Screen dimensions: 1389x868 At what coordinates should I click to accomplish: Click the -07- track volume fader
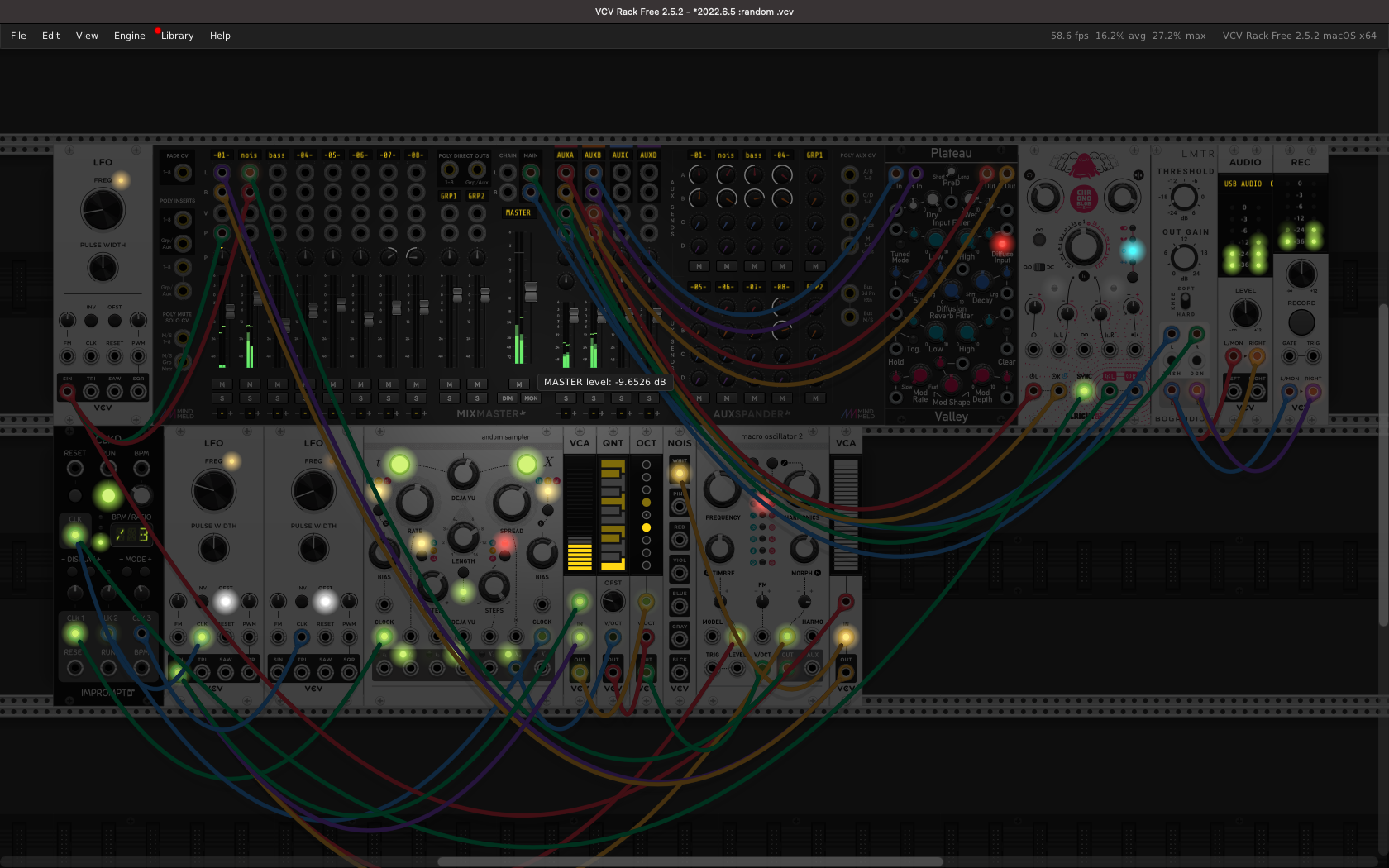click(x=397, y=308)
